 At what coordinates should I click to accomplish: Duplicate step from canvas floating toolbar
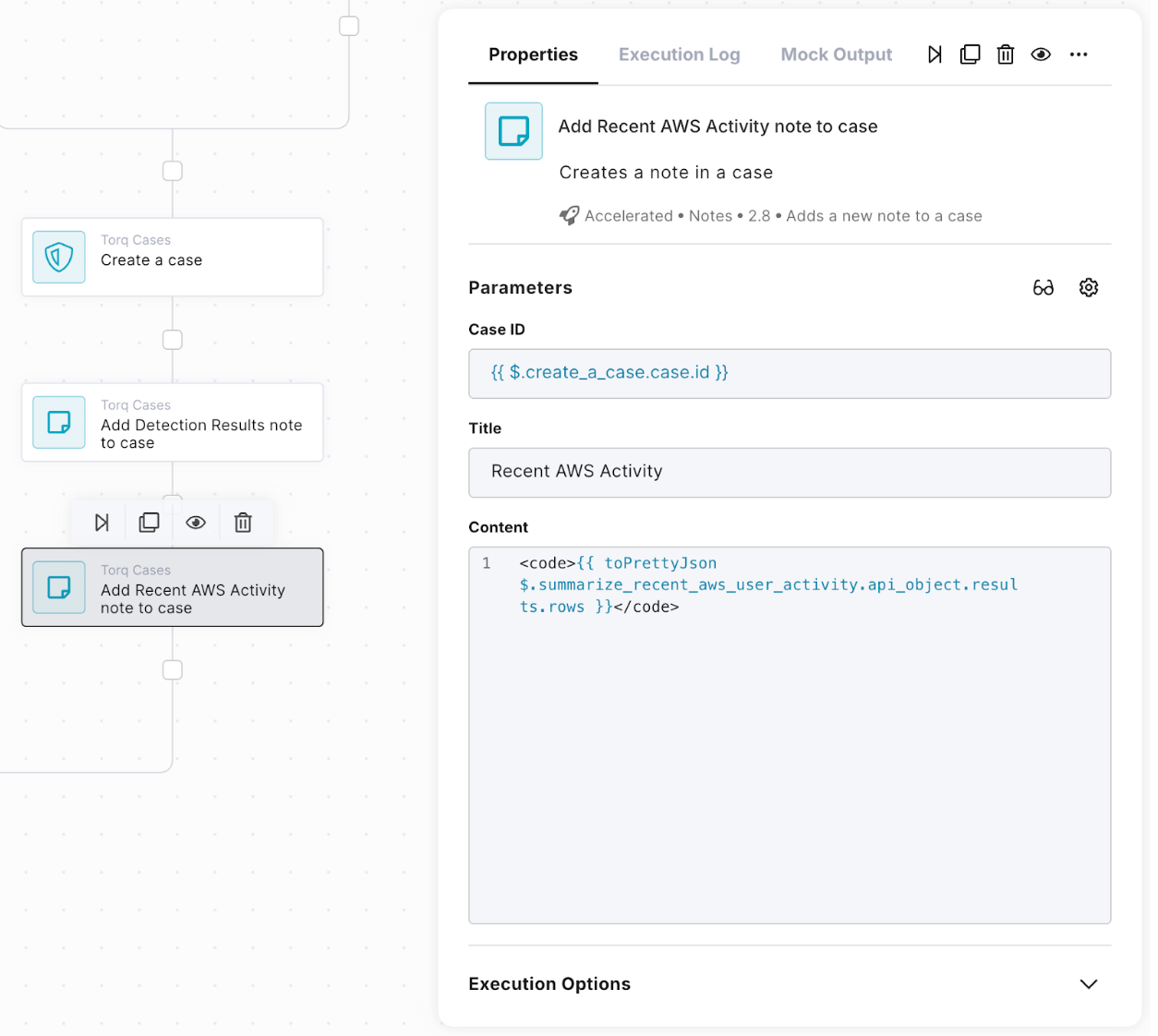[149, 523]
